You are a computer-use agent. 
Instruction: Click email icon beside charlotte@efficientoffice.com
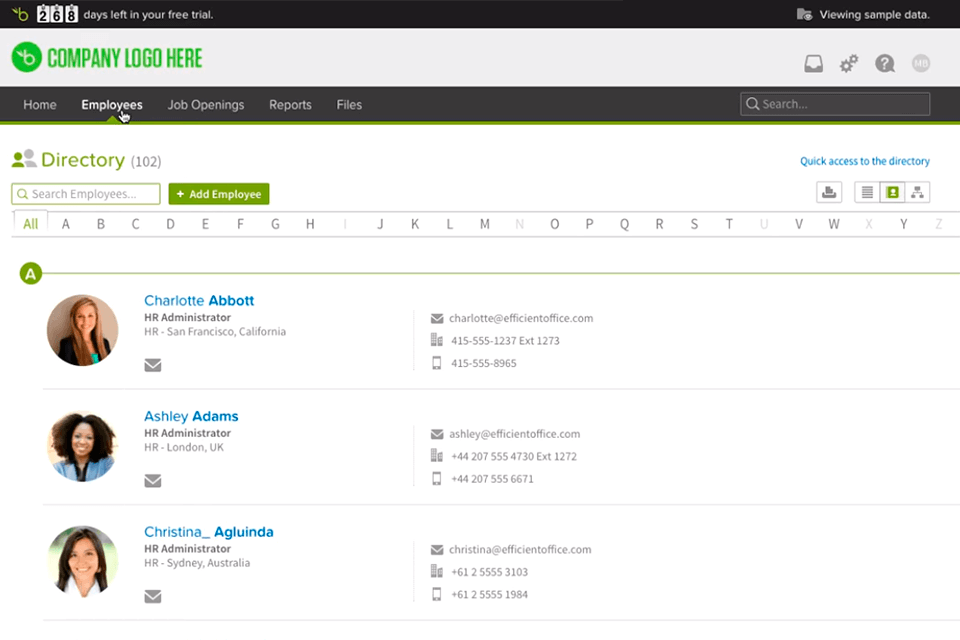(x=437, y=318)
